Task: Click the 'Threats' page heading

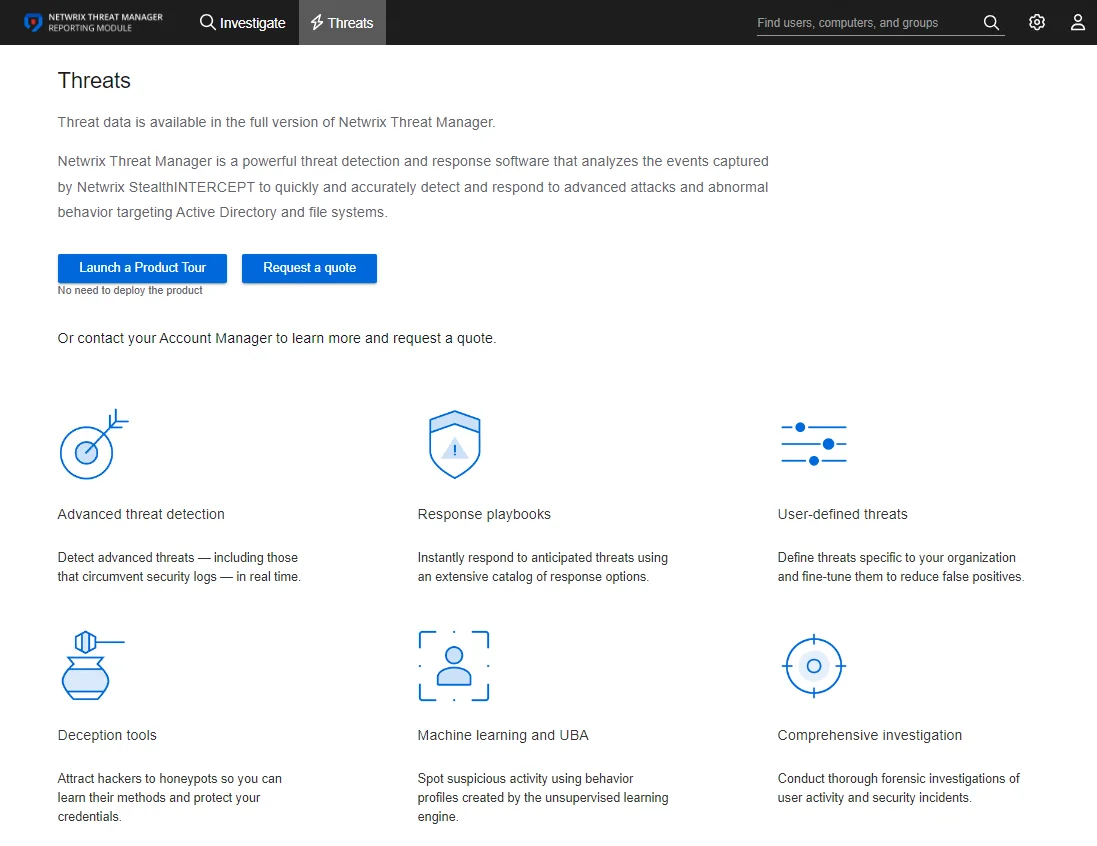Action: (94, 80)
